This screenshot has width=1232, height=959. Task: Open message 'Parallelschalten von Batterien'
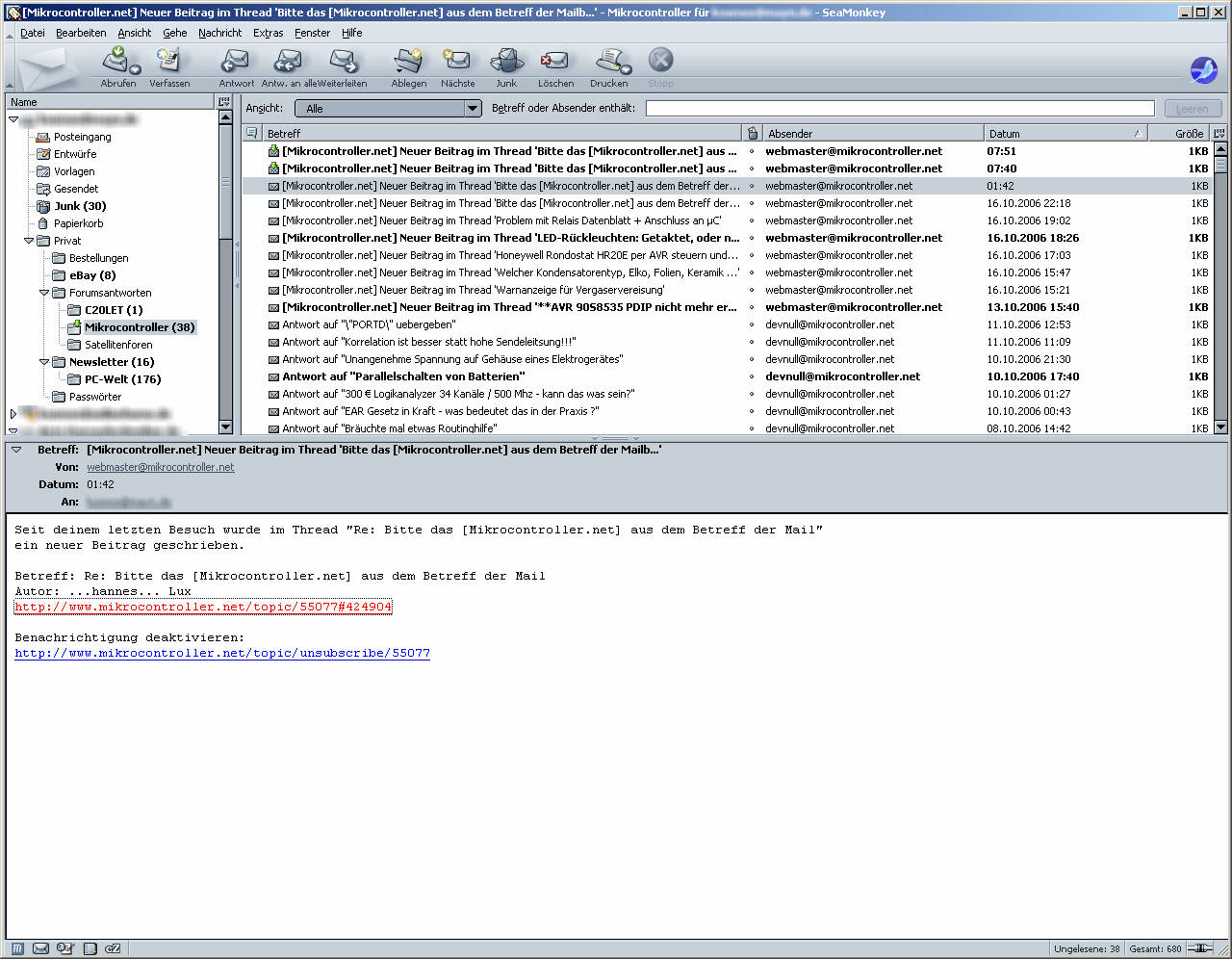pos(403,376)
